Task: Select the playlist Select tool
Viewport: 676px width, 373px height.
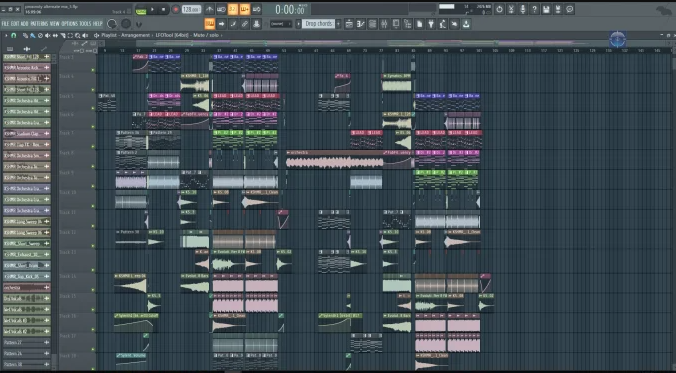Action: click(x=70, y=35)
